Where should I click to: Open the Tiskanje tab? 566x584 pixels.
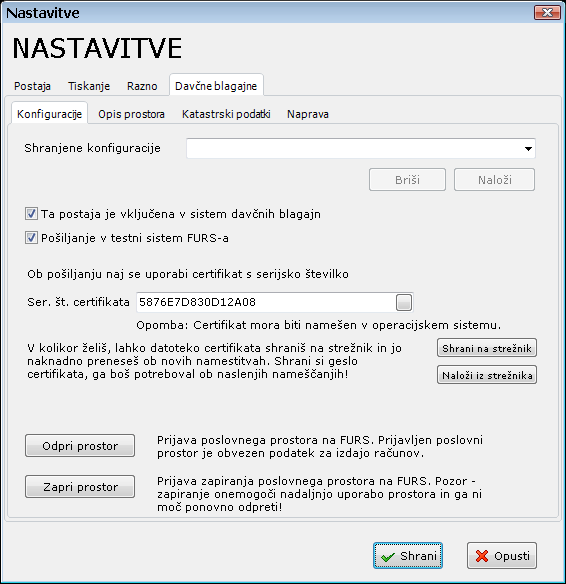[x=89, y=86]
